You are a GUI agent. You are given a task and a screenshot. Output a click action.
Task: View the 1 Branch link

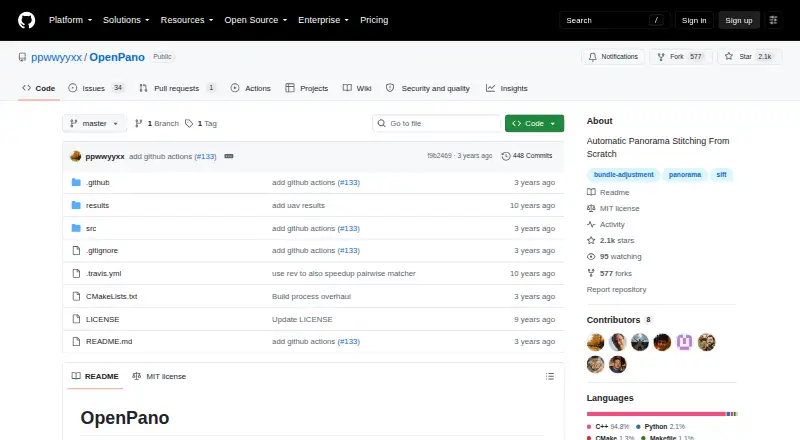(157, 124)
